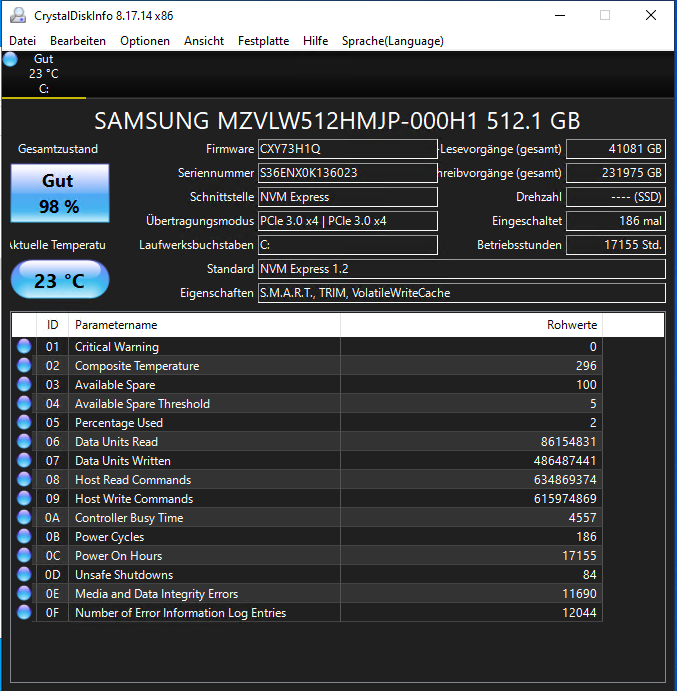Open the Datei menu
Viewport: 677px width, 691px height.
22,41
